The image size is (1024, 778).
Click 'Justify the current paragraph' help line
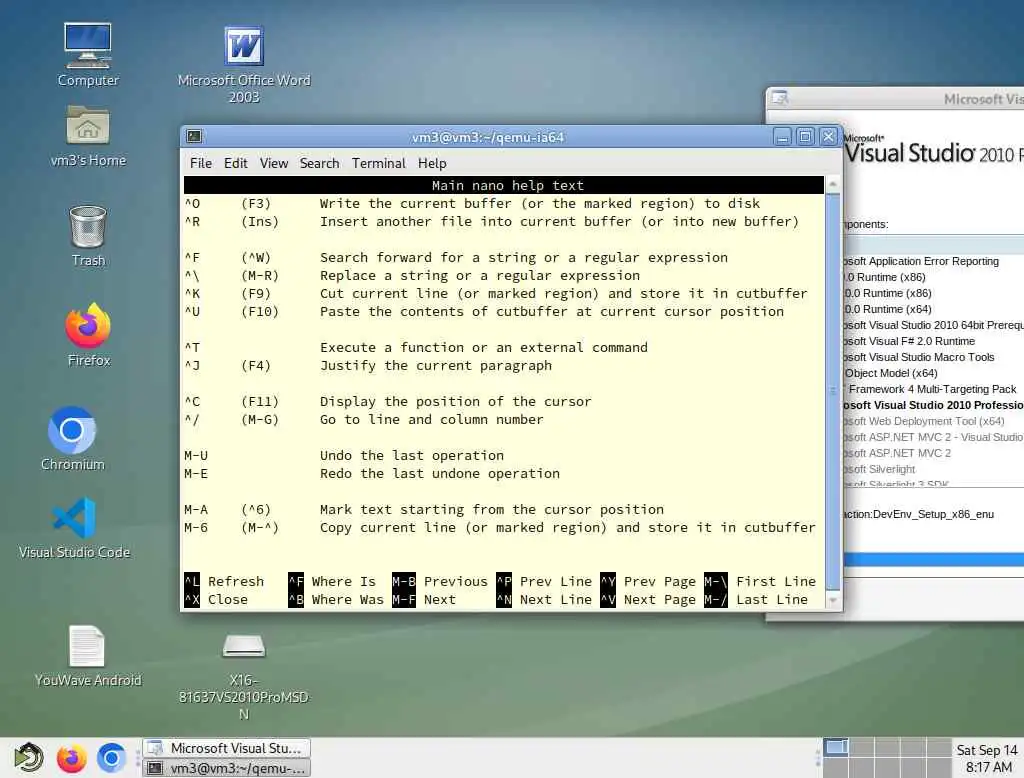click(436, 366)
